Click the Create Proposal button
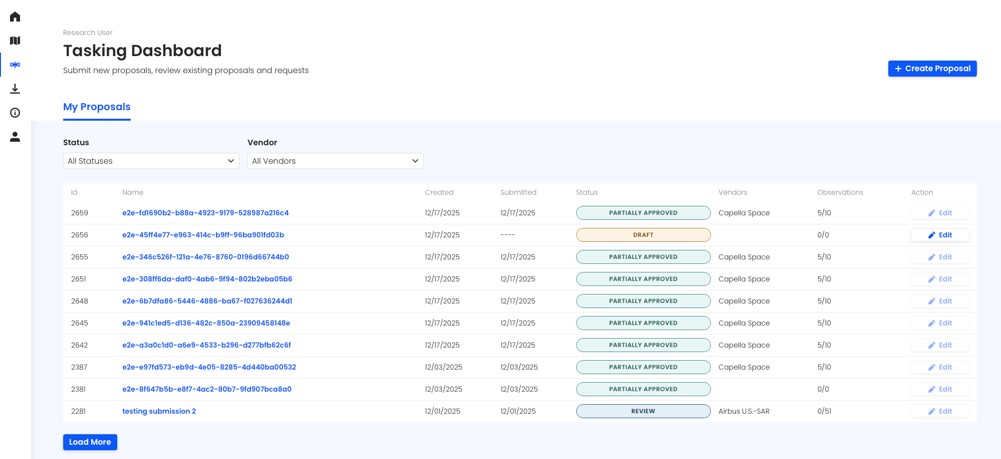 pos(932,69)
